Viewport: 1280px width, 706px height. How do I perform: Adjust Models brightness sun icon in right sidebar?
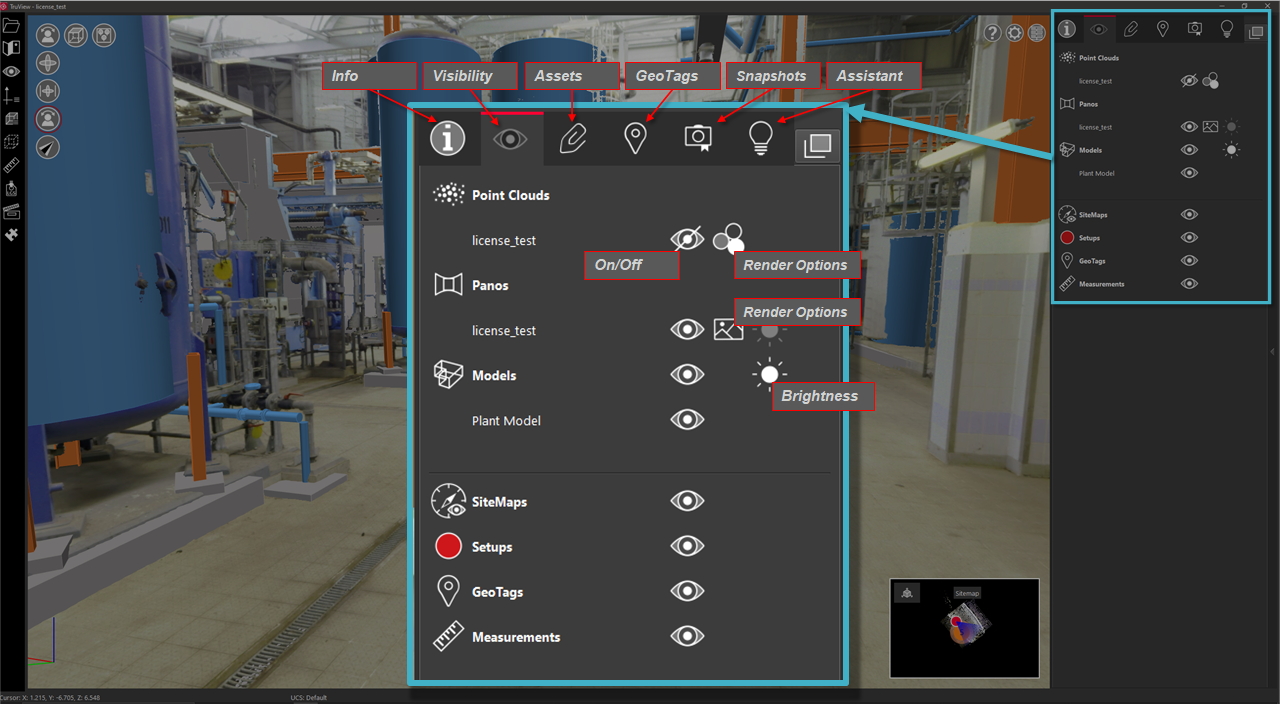[x=1231, y=150]
